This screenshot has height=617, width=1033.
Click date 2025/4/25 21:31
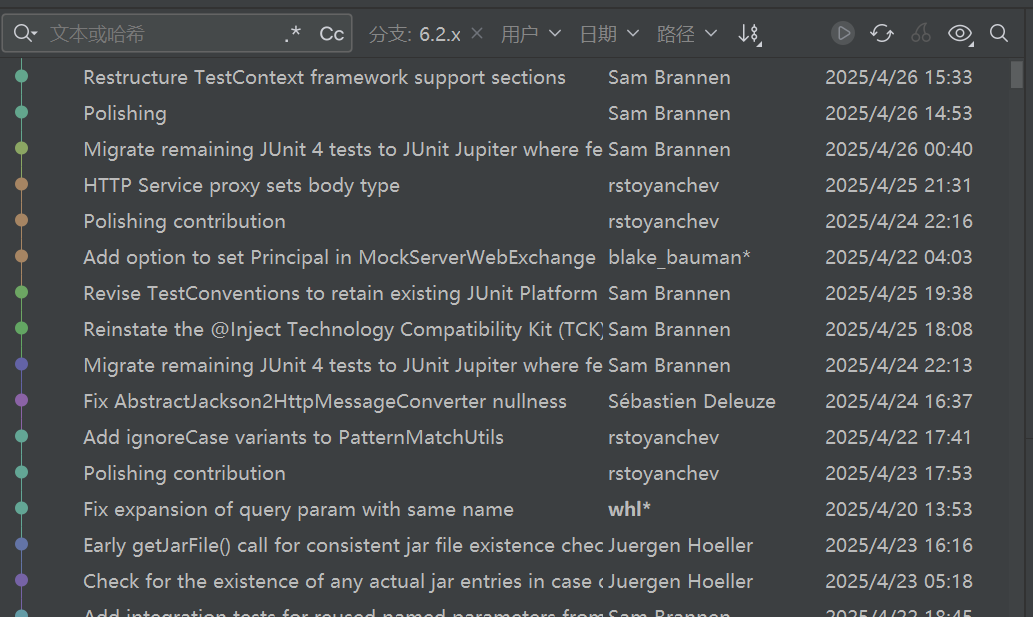click(x=899, y=185)
